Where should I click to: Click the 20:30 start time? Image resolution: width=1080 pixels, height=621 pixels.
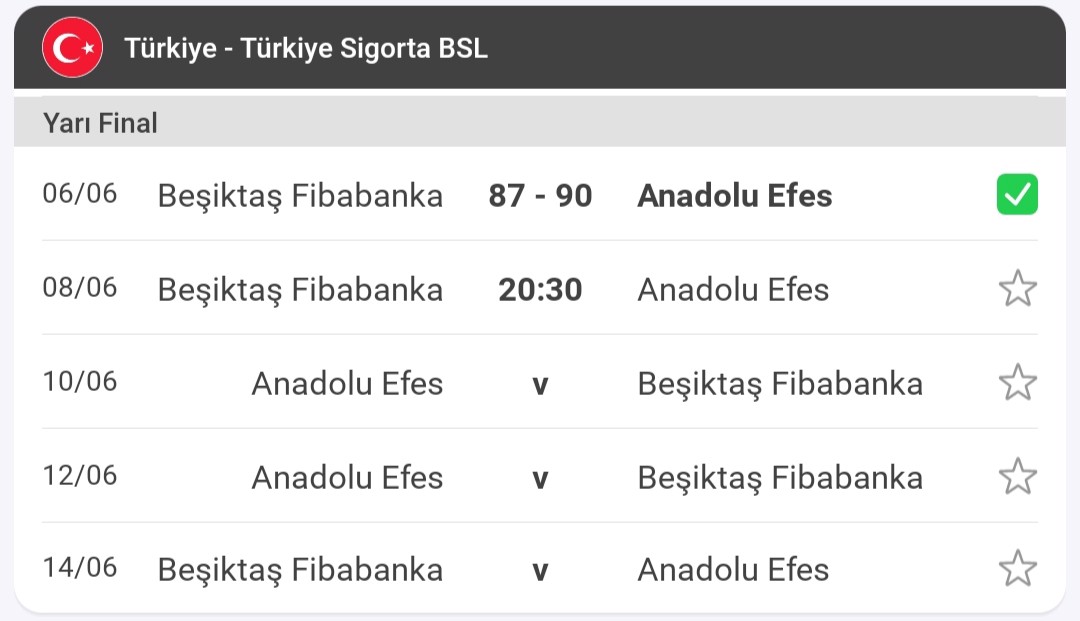click(540, 289)
